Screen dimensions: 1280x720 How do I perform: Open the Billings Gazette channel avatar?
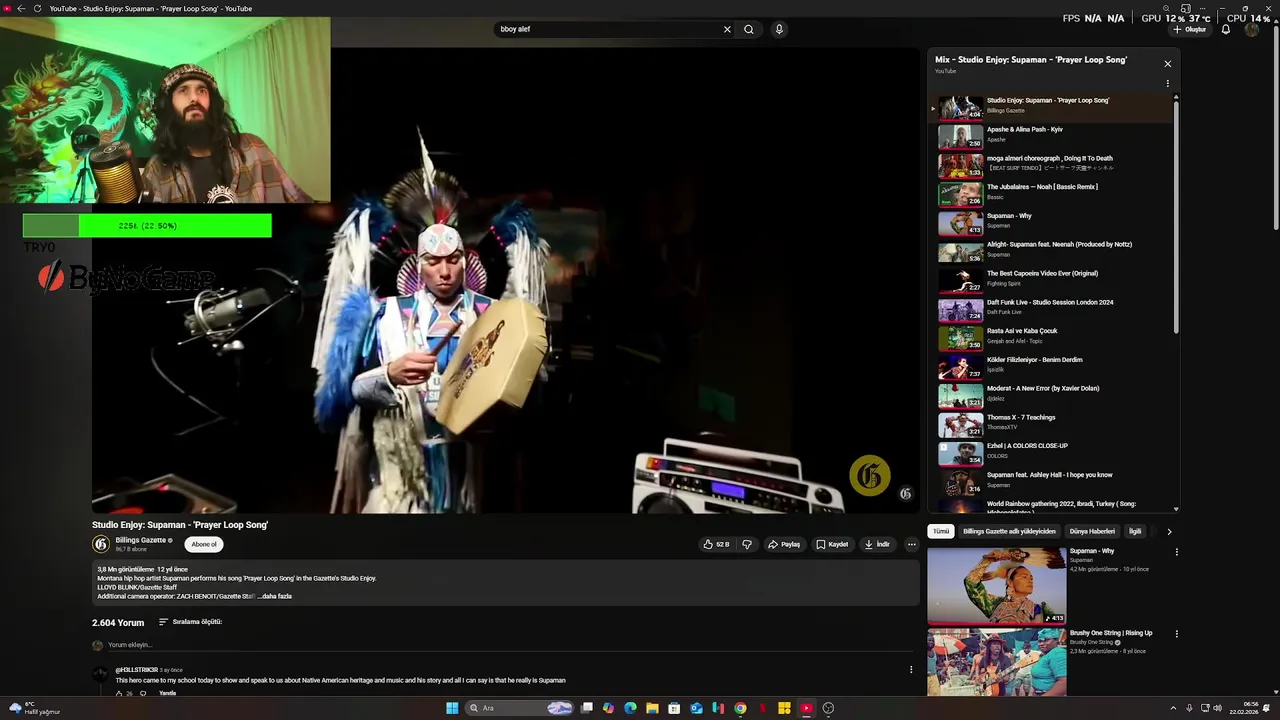pyautogui.click(x=100, y=544)
